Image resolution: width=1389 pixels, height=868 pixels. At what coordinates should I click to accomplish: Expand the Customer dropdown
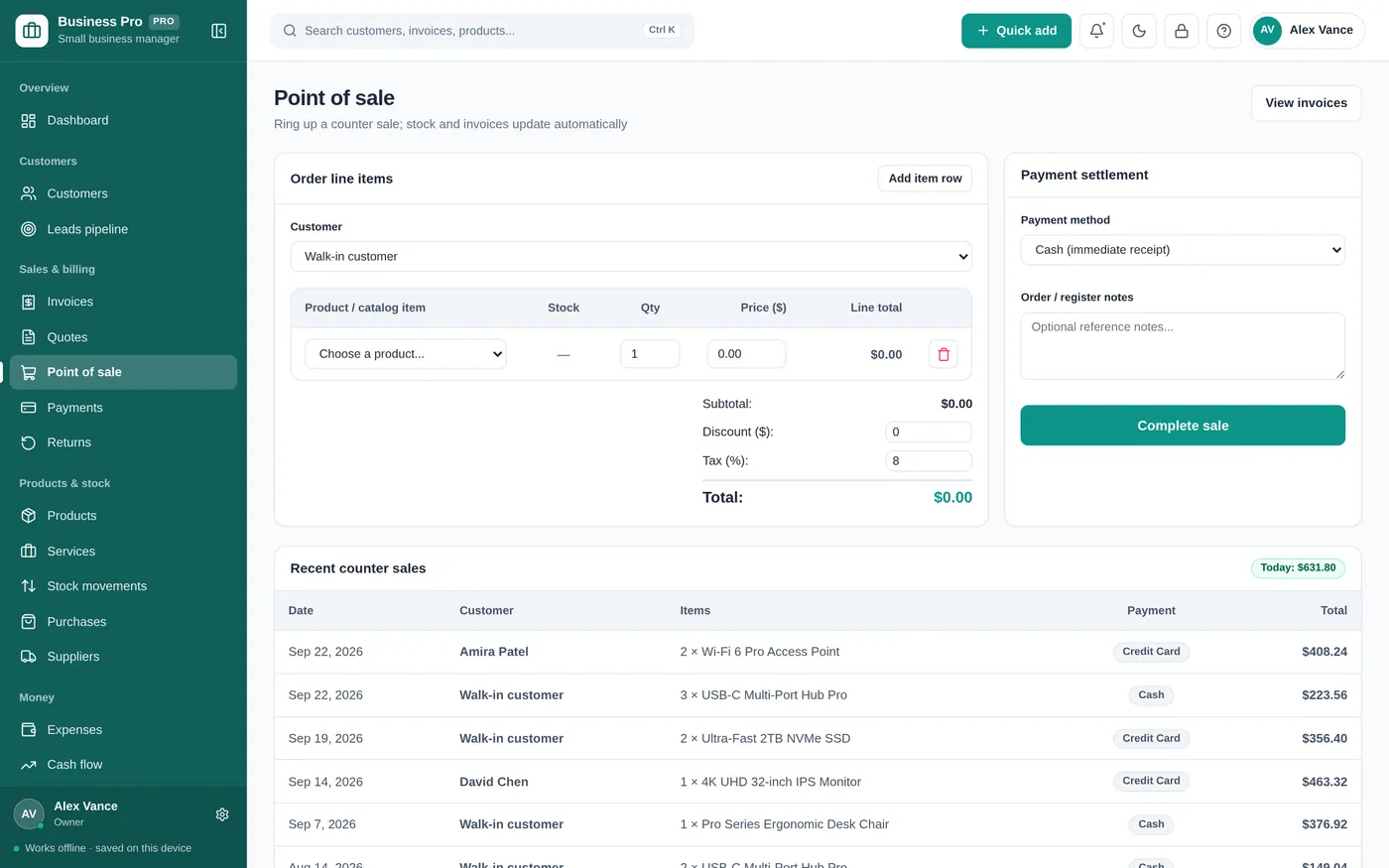[x=631, y=256]
